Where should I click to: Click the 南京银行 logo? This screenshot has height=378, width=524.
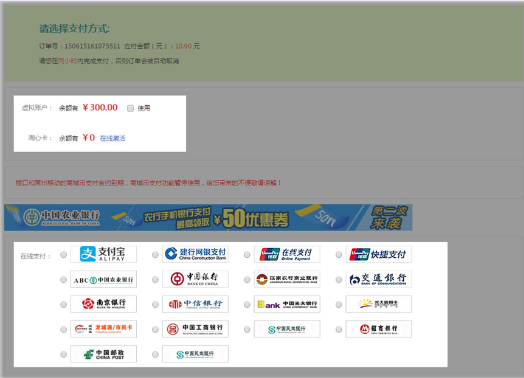click(x=103, y=304)
